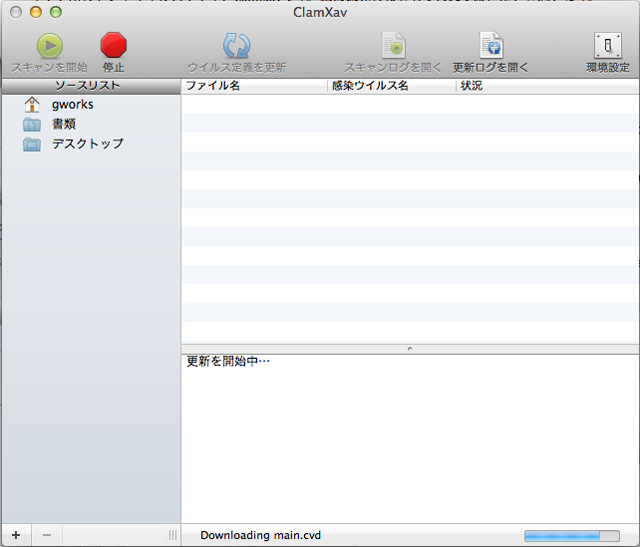Zoom the ClamXav window with green button

coord(56,12)
